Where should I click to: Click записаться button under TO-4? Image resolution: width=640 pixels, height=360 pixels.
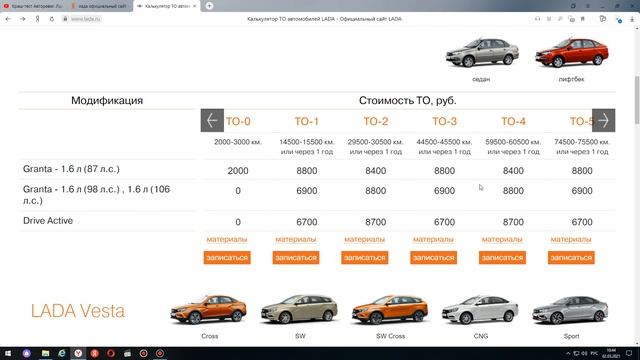pyautogui.click(x=502, y=258)
